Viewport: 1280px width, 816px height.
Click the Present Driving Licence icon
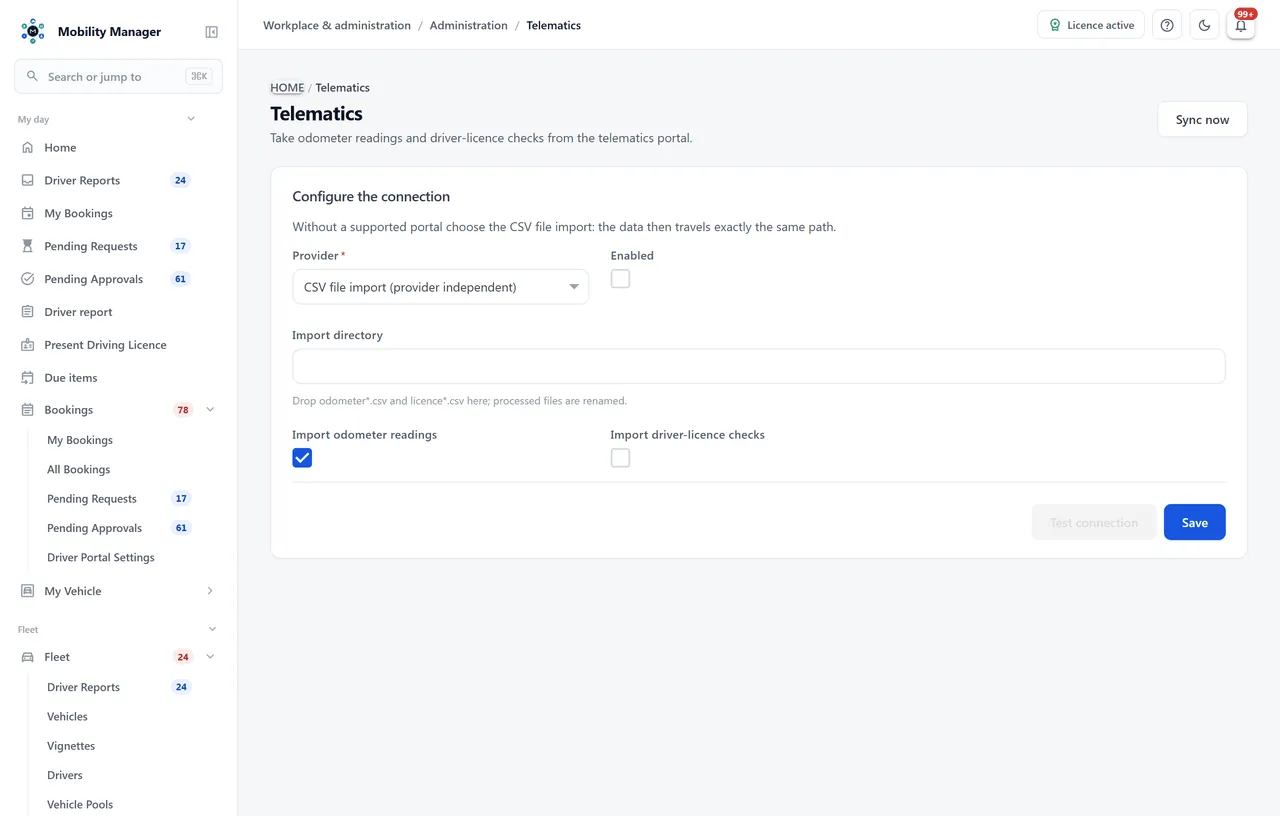(28, 345)
